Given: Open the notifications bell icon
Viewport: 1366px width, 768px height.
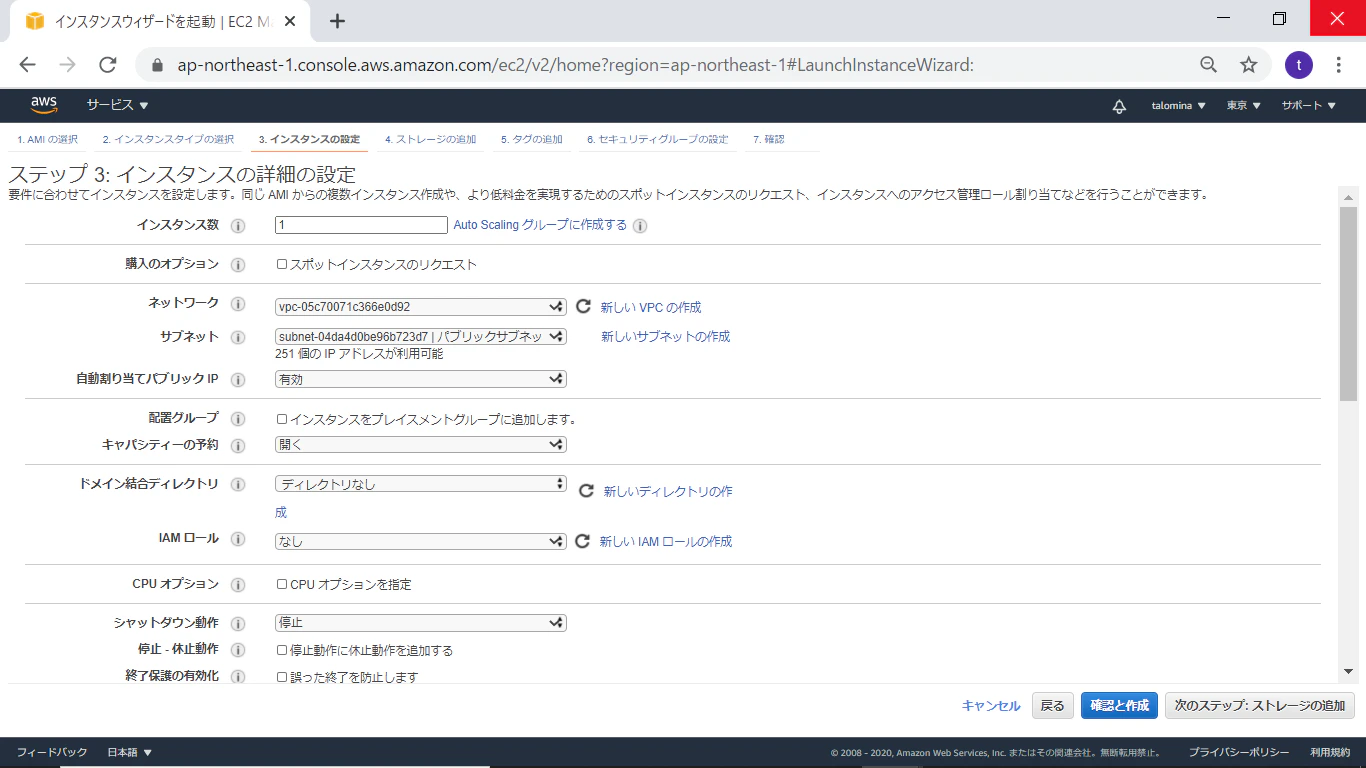Looking at the screenshot, I should 1119,106.
